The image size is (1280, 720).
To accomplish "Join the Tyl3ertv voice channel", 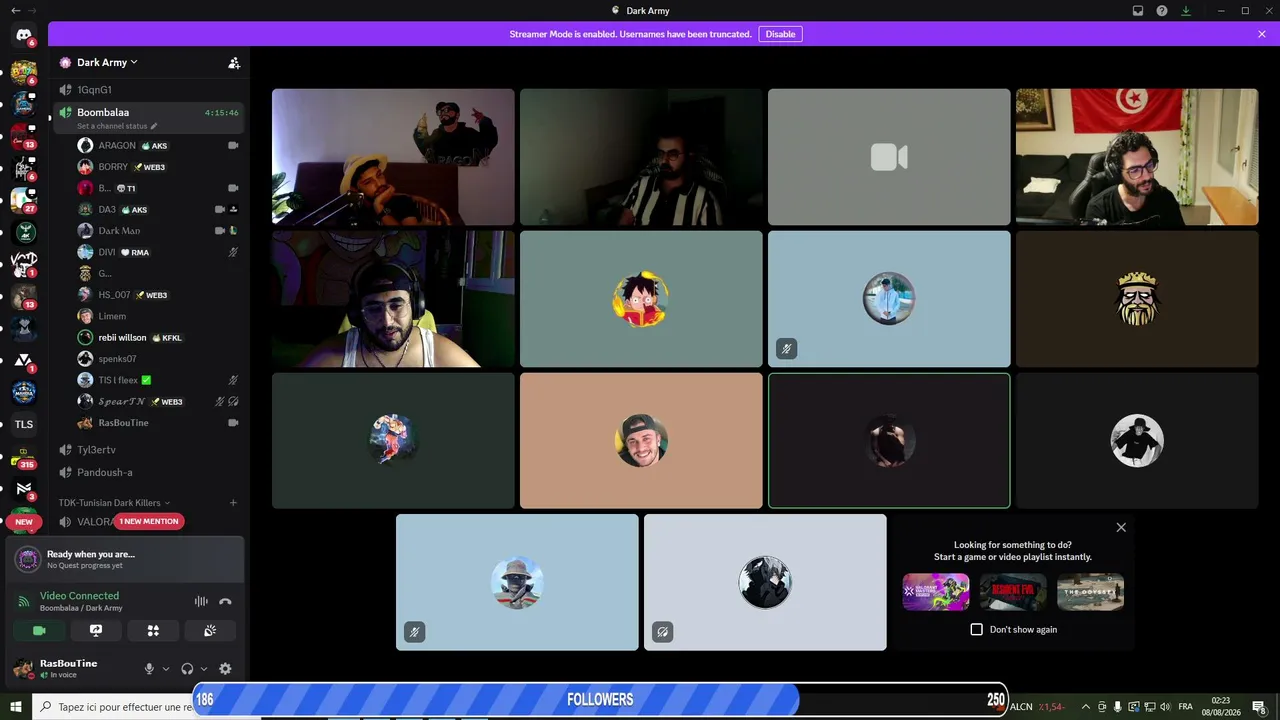I will (150, 450).
